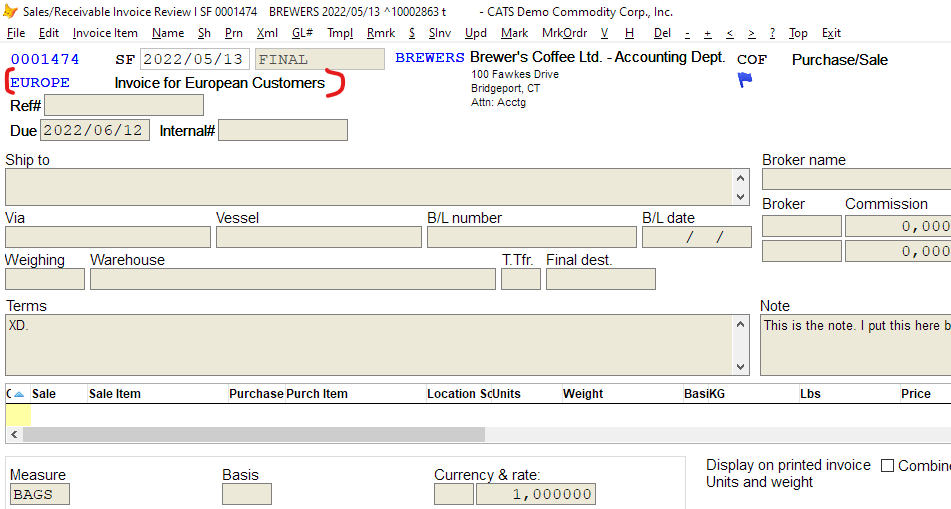The image size is (951, 509).
Task: Go to next record with > menu
Action: tap(751, 33)
